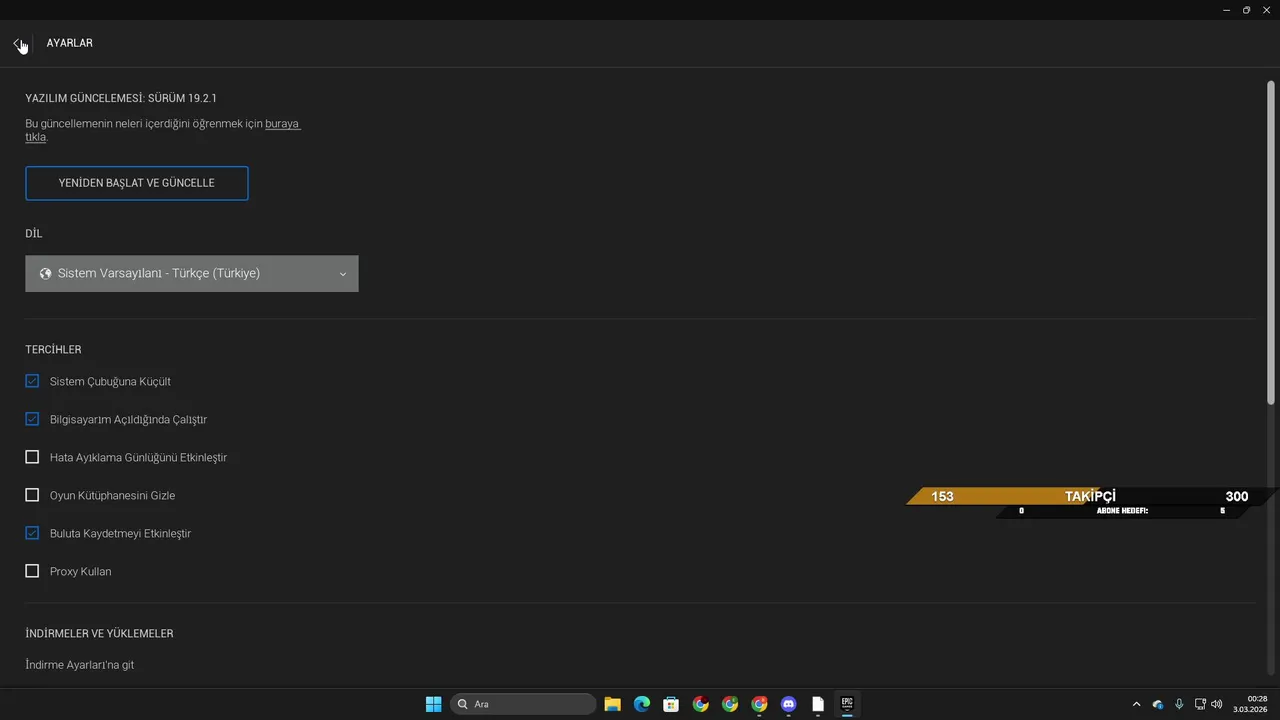
Task: Click the İNDİRMELER VE YÜKLEMELER heading
Action: [99, 634]
